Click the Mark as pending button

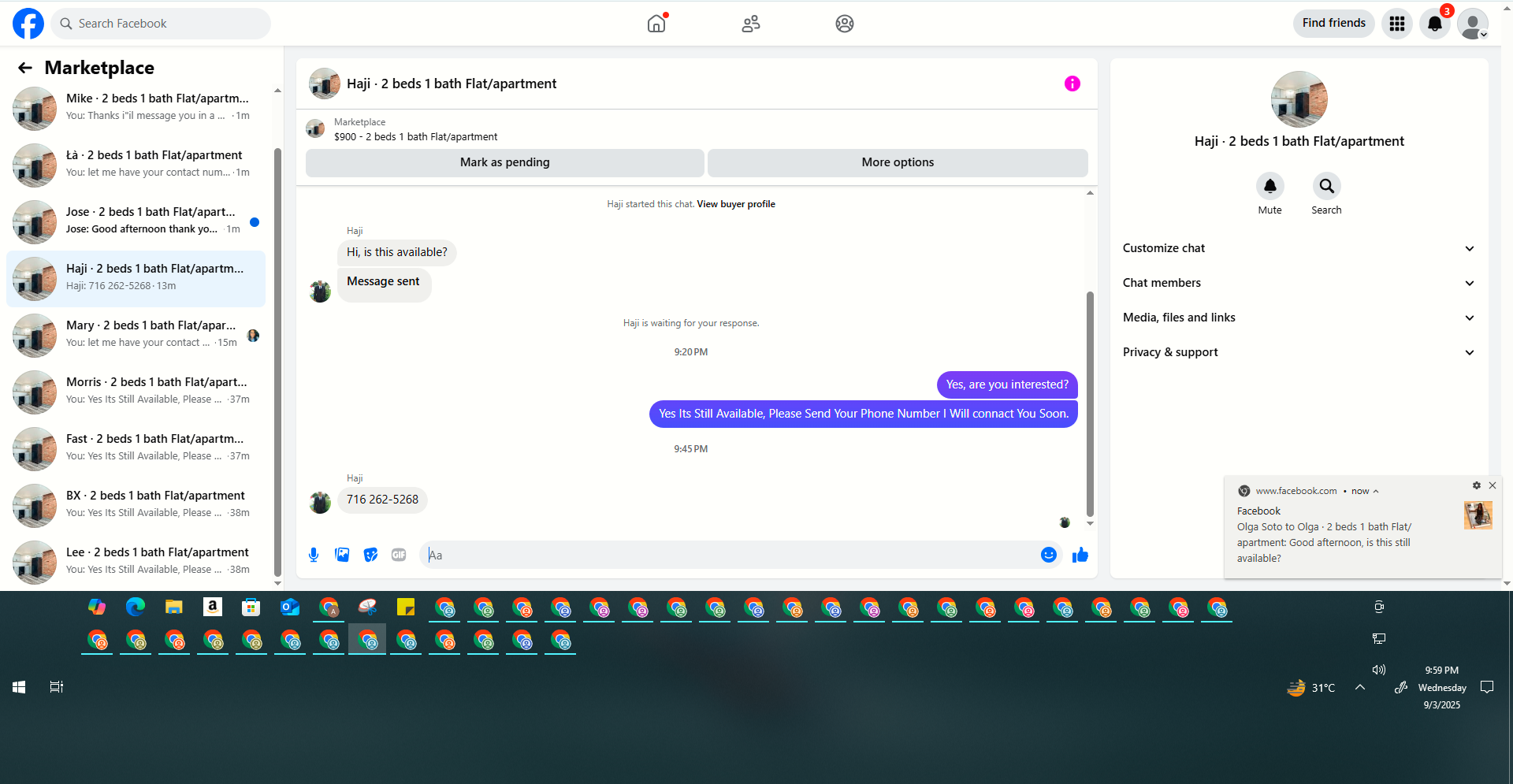(x=505, y=162)
